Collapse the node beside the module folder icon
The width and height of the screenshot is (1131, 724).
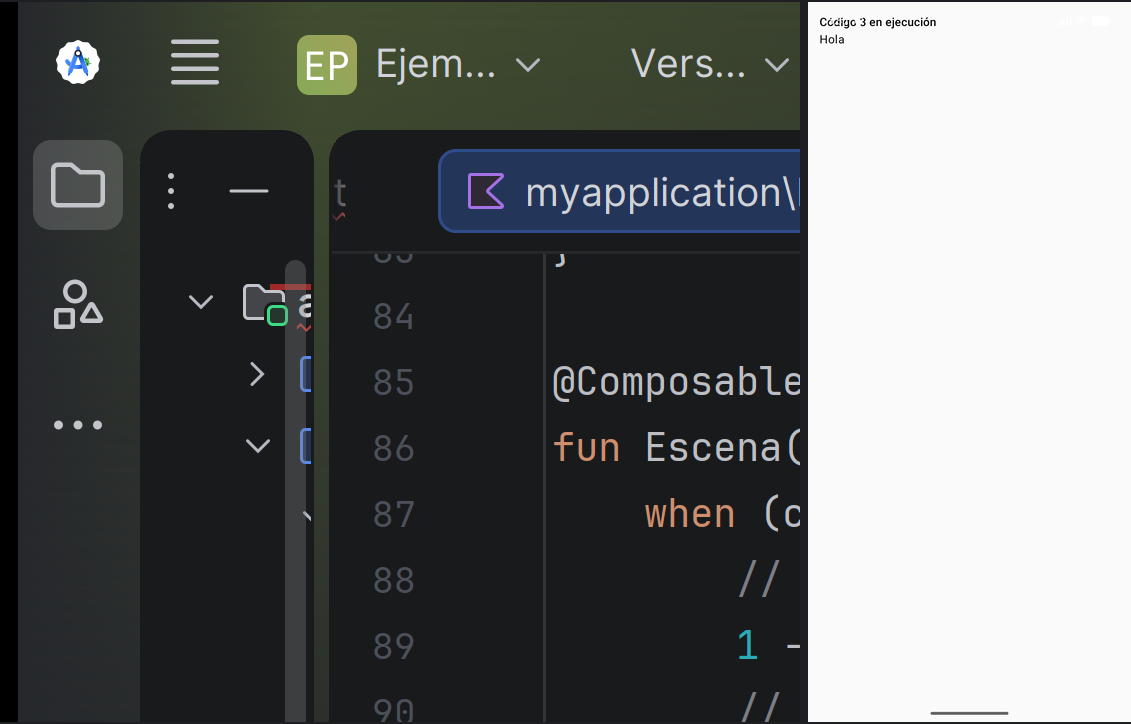point(201,301)
